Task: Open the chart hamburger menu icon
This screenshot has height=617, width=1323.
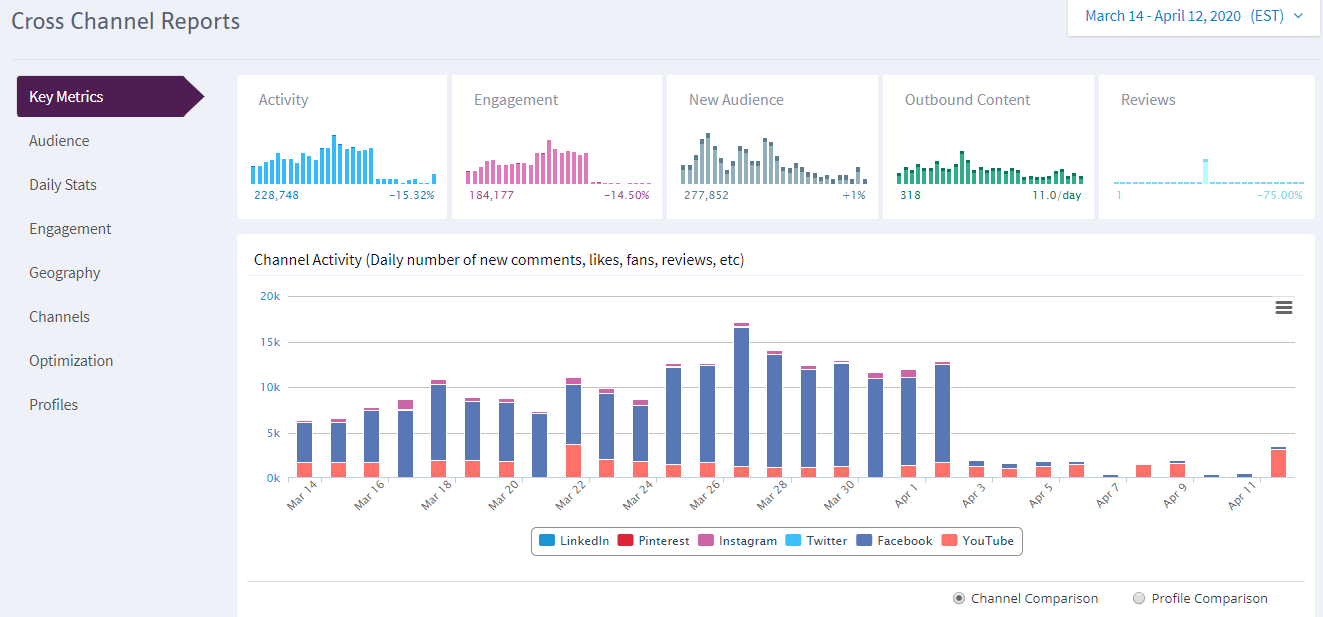Action: [x=1284, y=308]
